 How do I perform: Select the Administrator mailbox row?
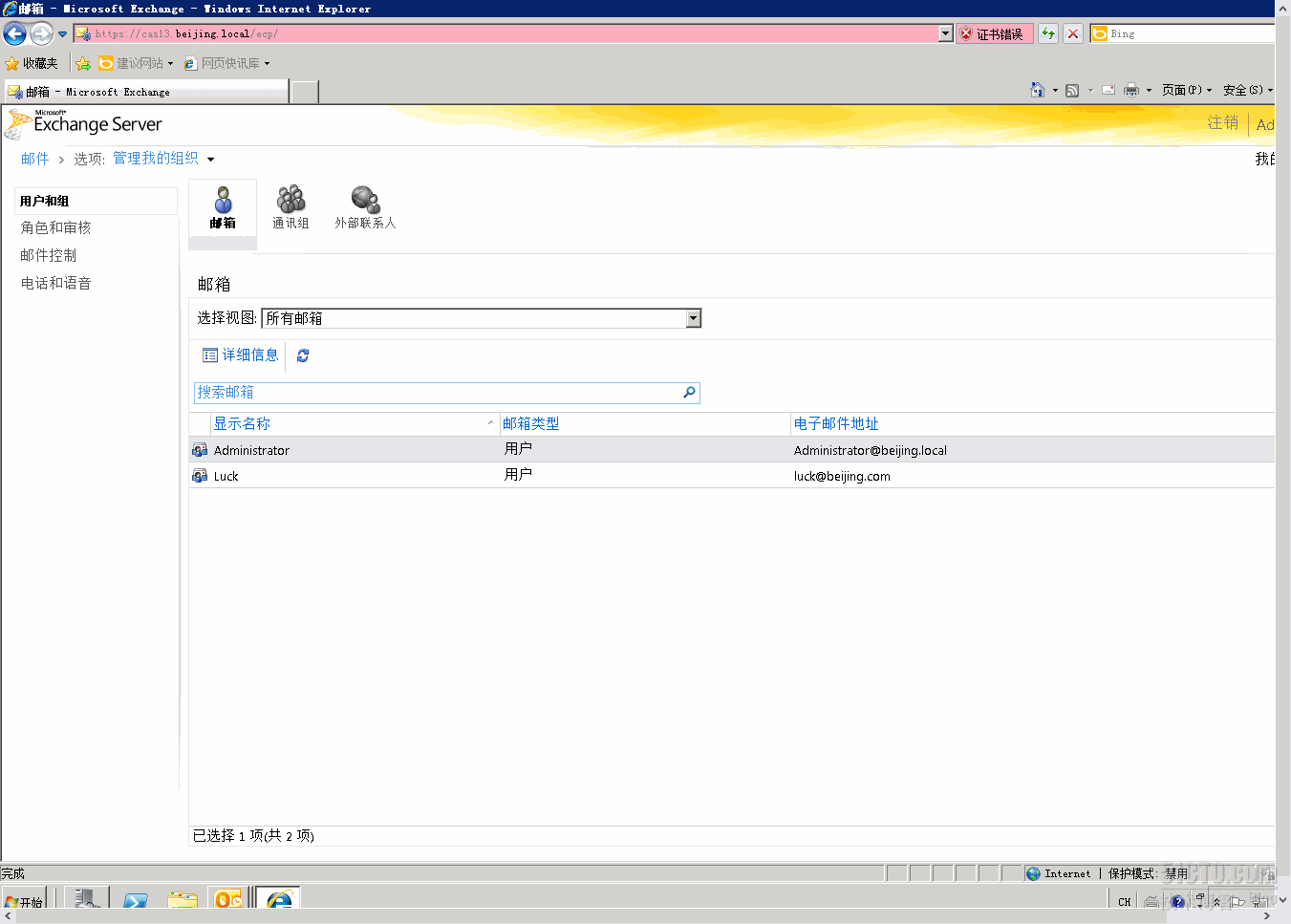click(x=732, y=450)
